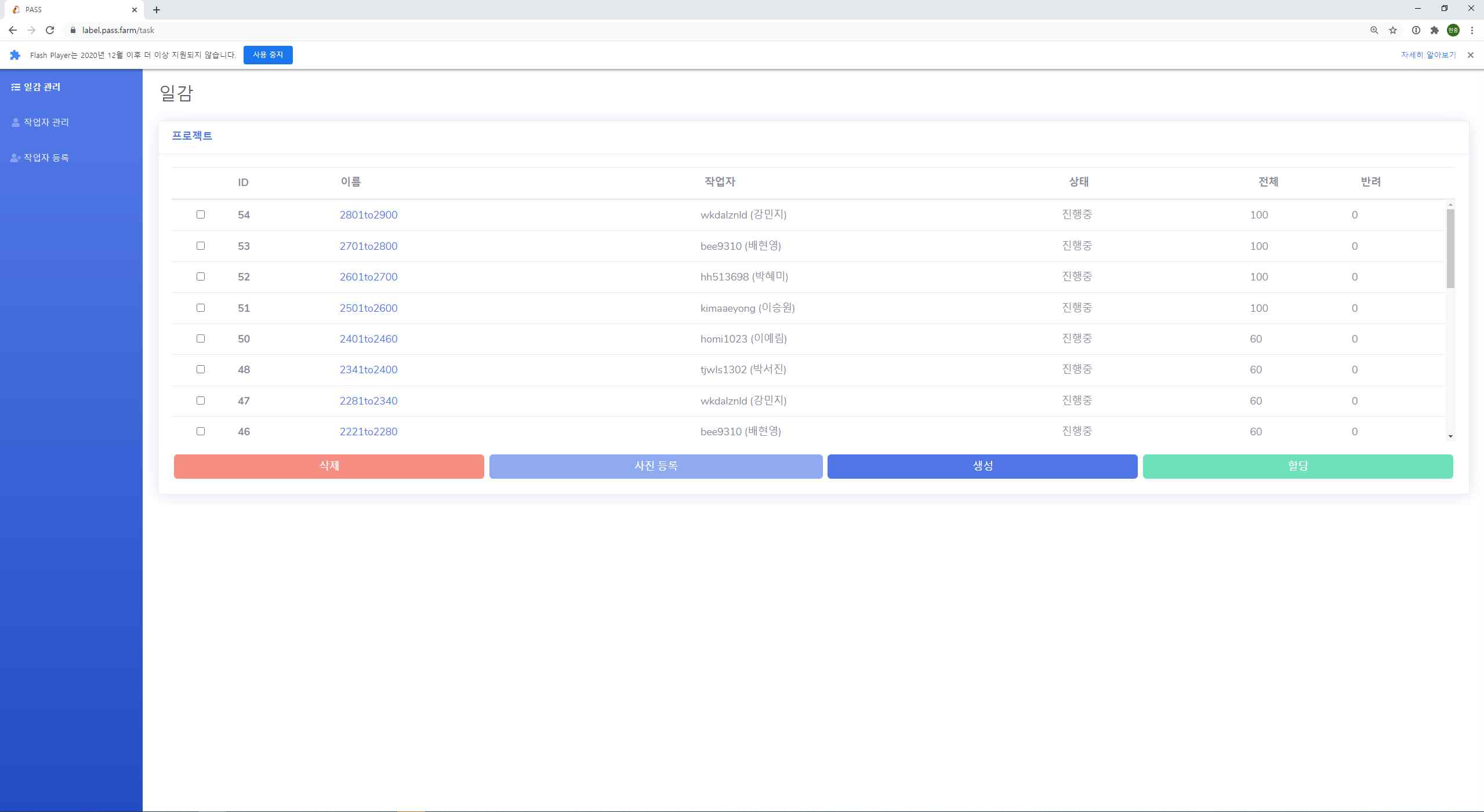
Task: Close the PASS browser tab
Action: [x=135, y=10]
